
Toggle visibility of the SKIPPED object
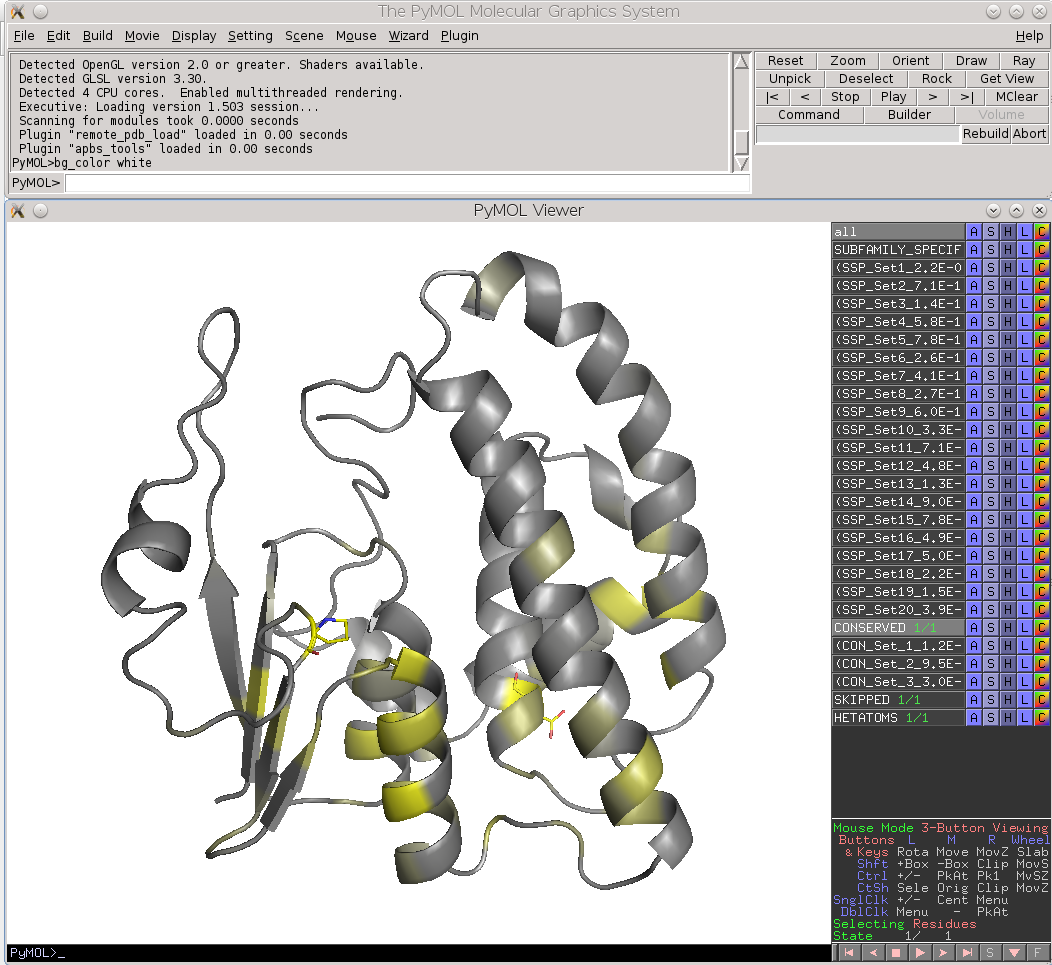pos(898,699)
